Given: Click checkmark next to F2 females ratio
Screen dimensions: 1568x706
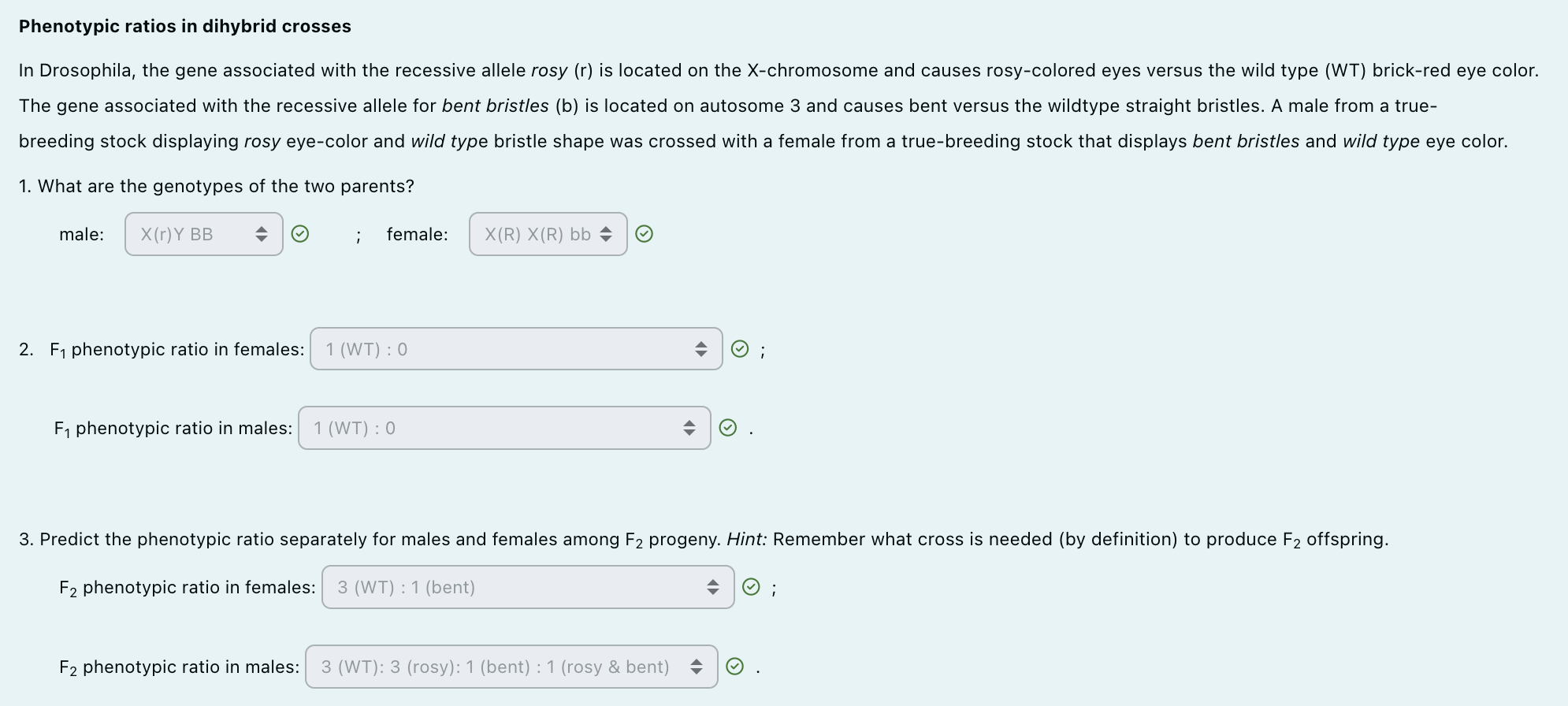Looking at the screenshot, I should point(752,587).
